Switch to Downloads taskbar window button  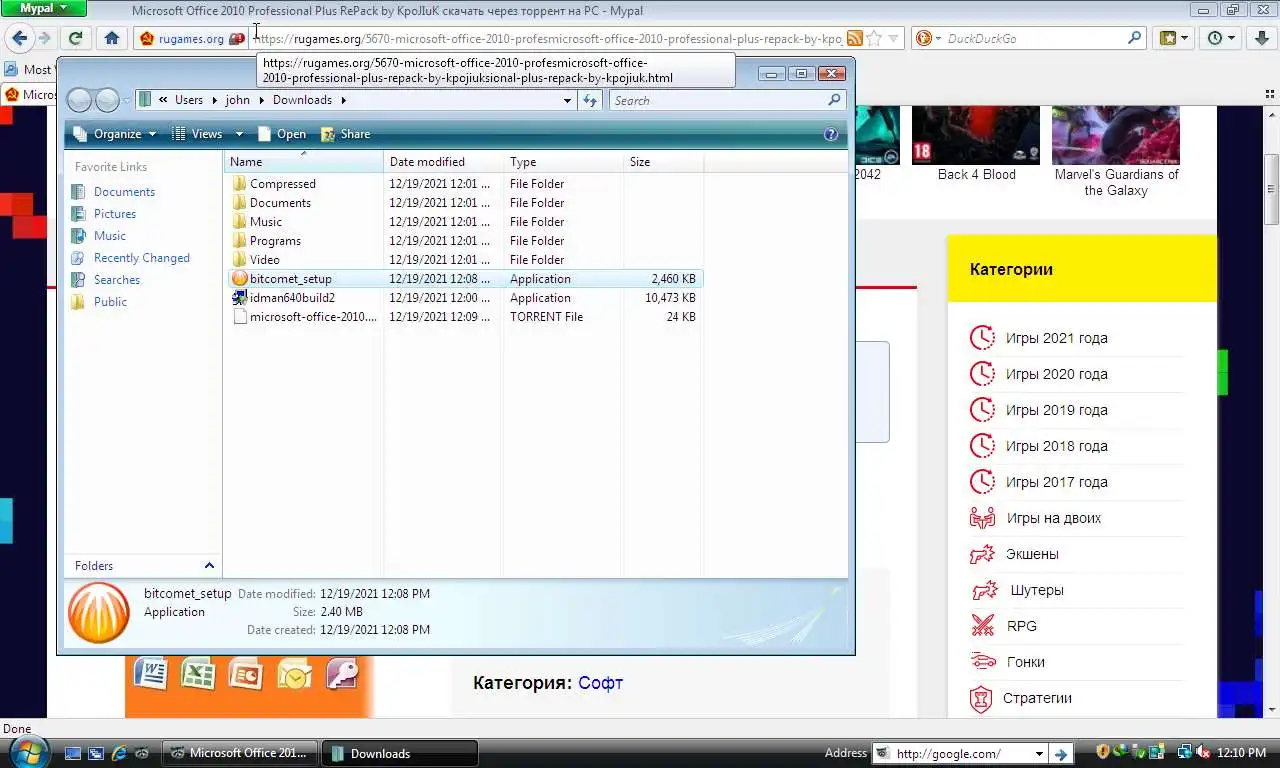(x=400, y=753)
